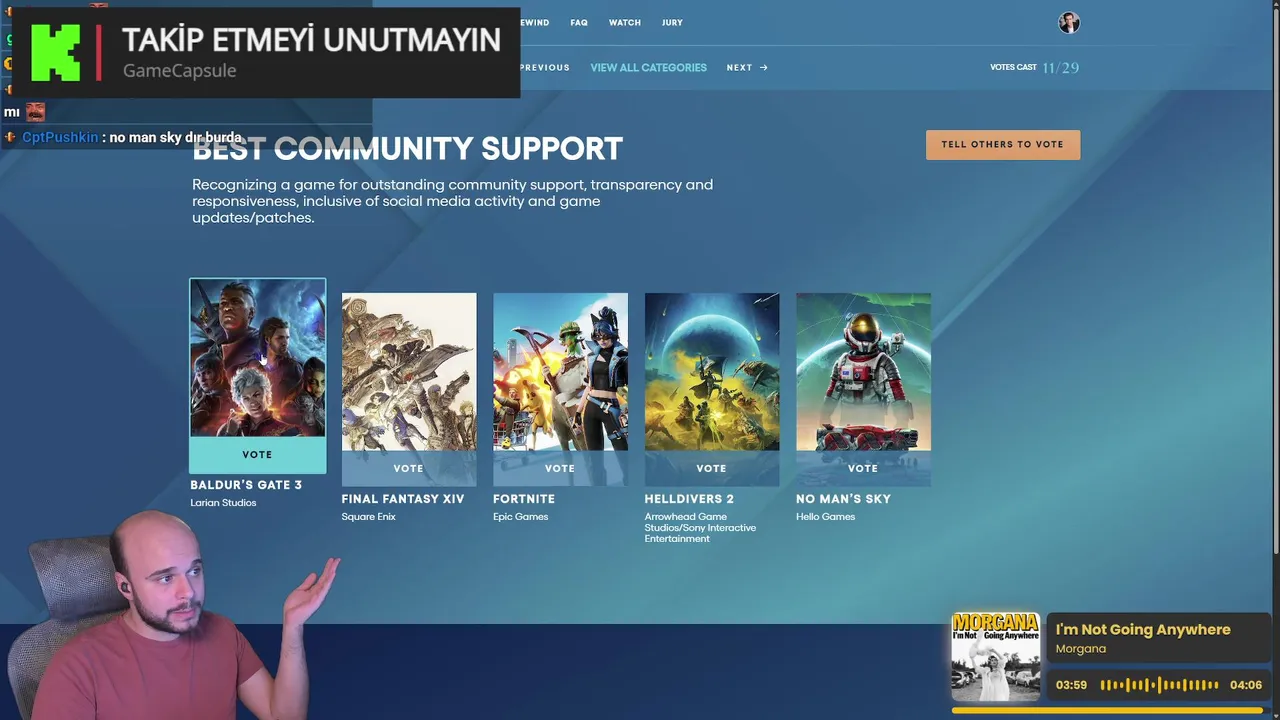Vote for Helldivers 2
1280x720 pixels.
712,468
